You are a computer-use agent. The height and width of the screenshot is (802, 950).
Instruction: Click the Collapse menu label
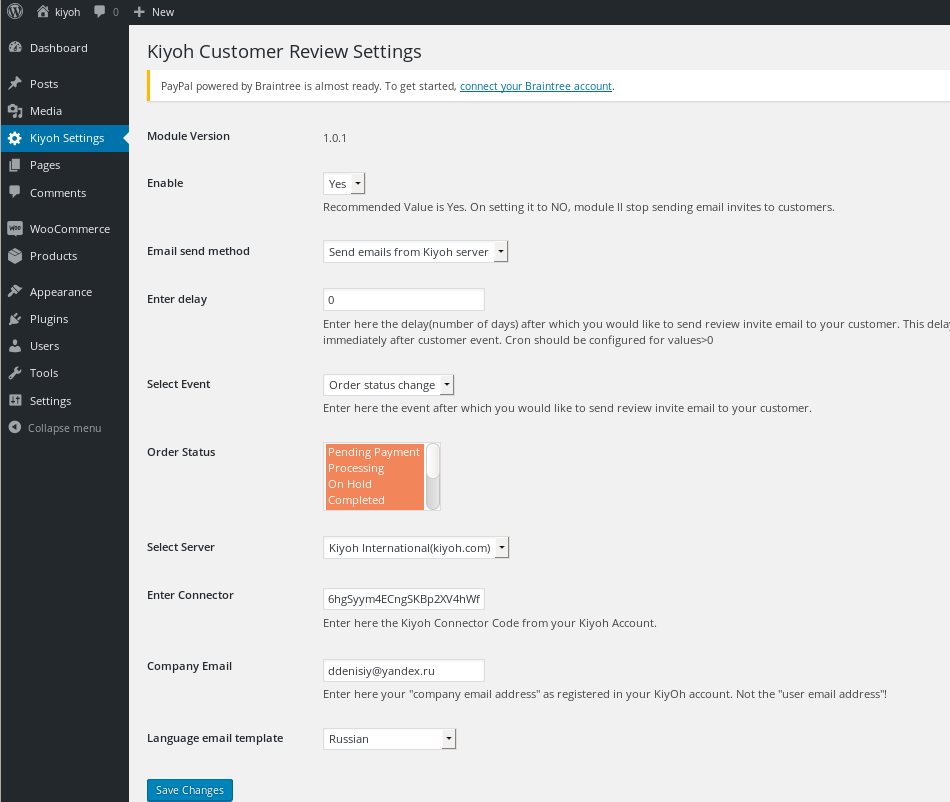pyautogui.click(x=64, y=428)
